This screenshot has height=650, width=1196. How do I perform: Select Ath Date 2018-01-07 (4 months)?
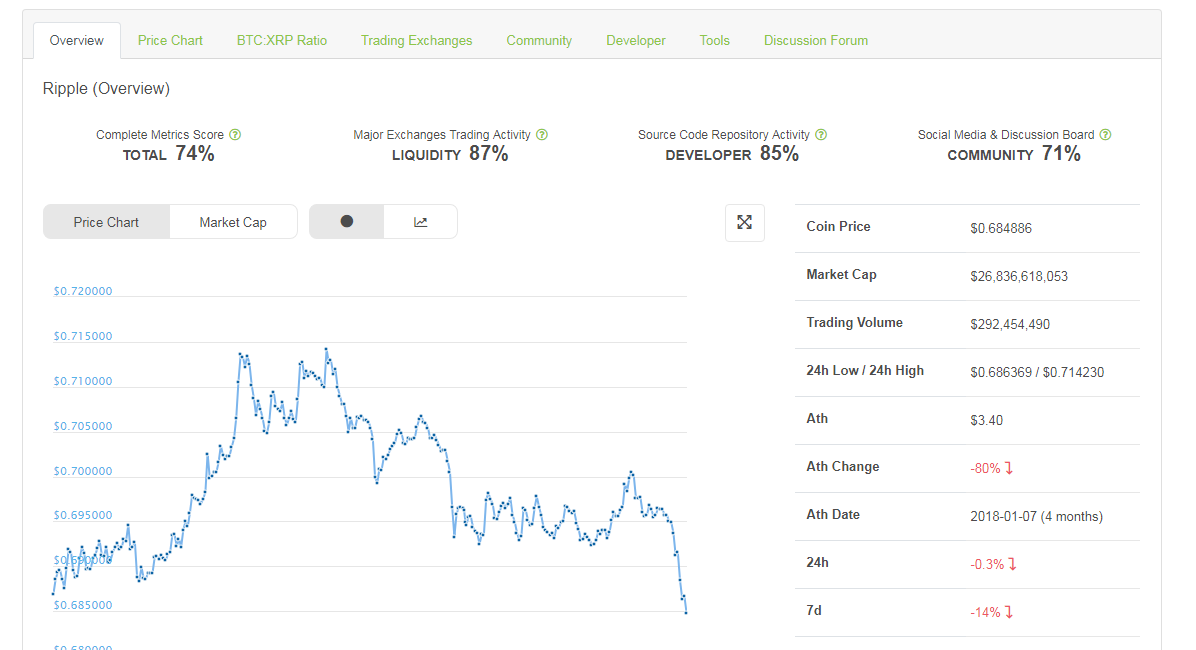(x=1037, y=516)
